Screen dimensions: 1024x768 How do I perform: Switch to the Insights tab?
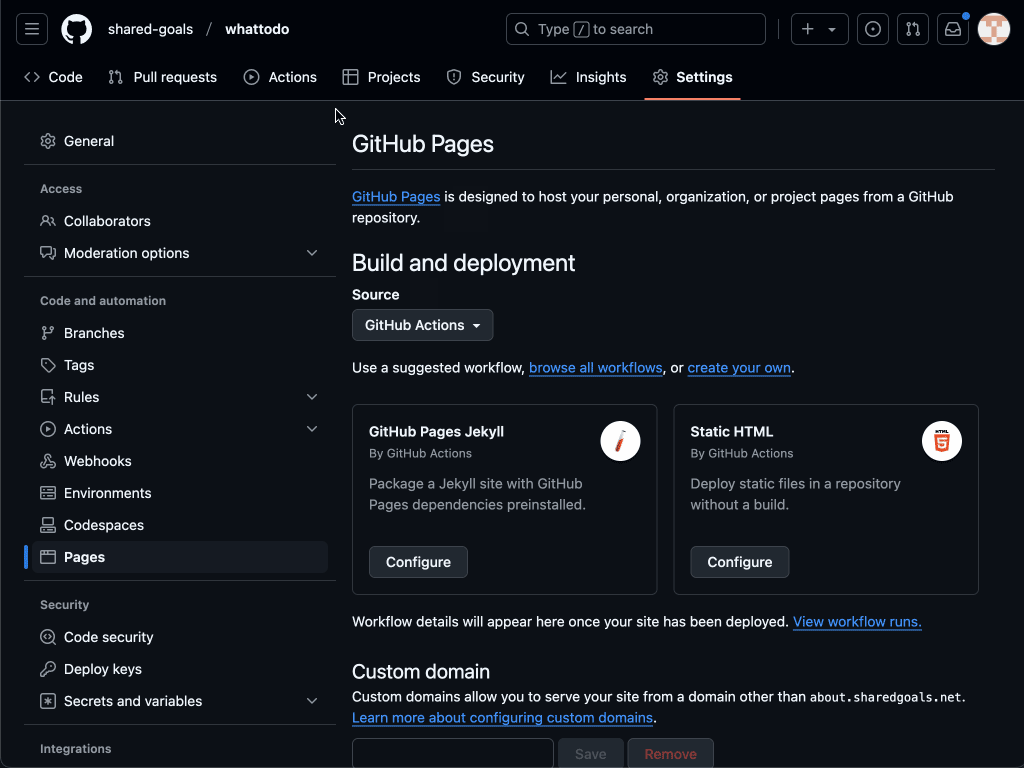588,77
